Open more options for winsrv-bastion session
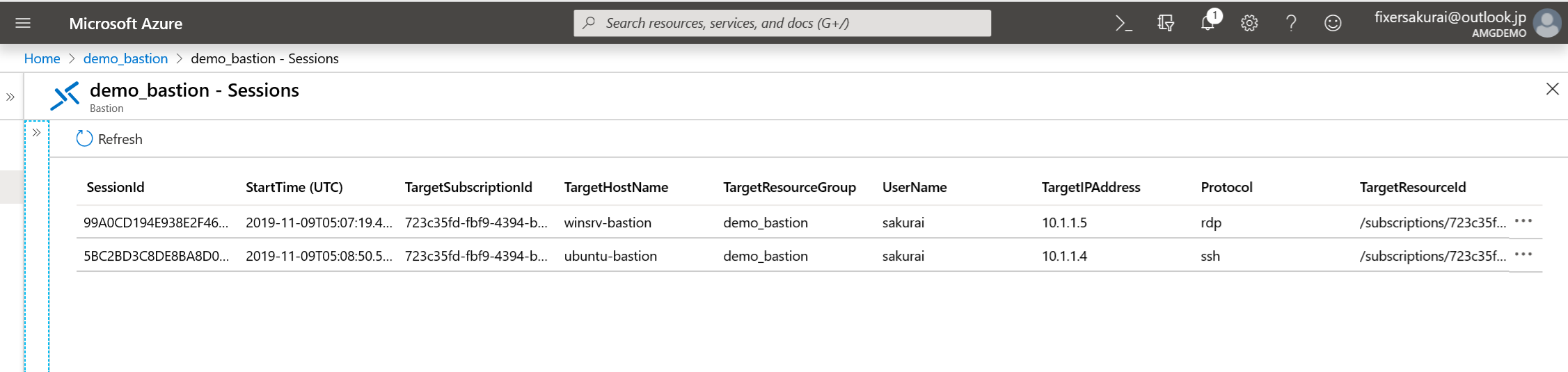The height and width of the screenshot is (372, 1568). pos(1523,221)
